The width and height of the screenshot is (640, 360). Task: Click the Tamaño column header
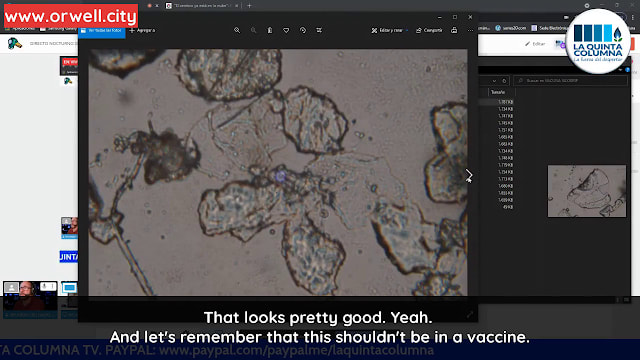(498, 92)
